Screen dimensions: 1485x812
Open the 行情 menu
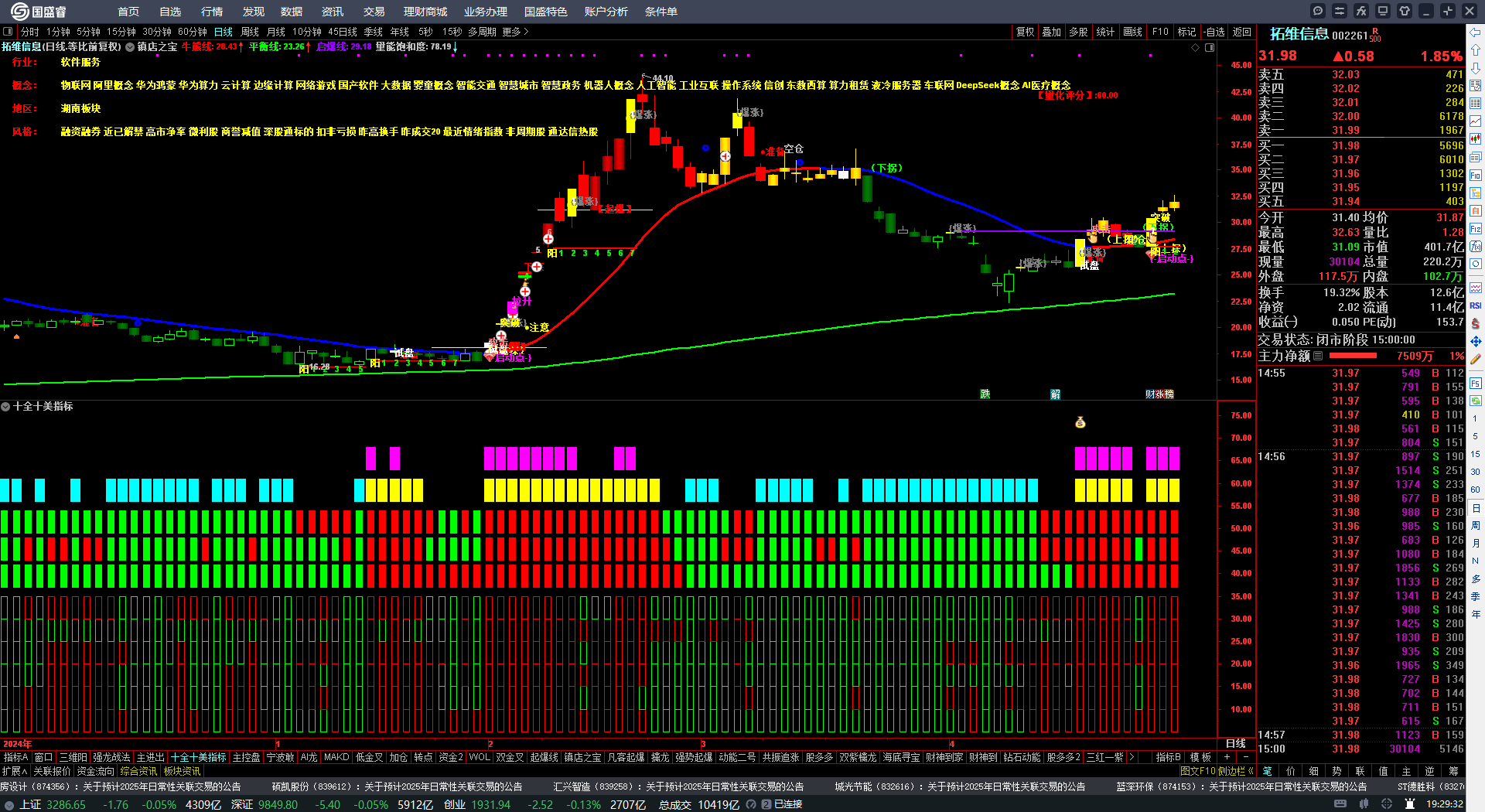(x=212, y=12)
